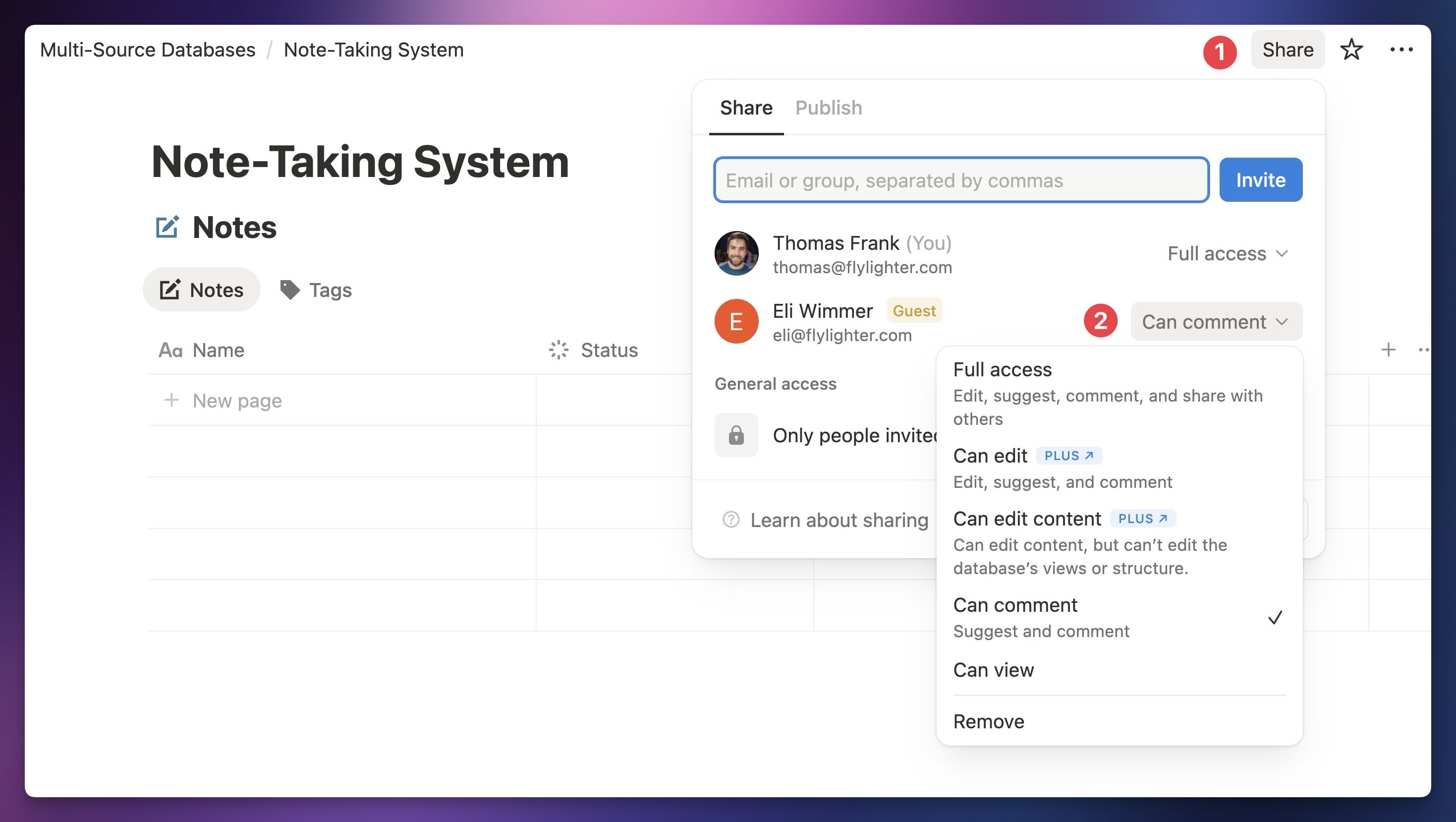Image resolution: width=1456 pixels, height=822 pixels.
Task: Switch to the Publish tab
Action: click(829, 108)
